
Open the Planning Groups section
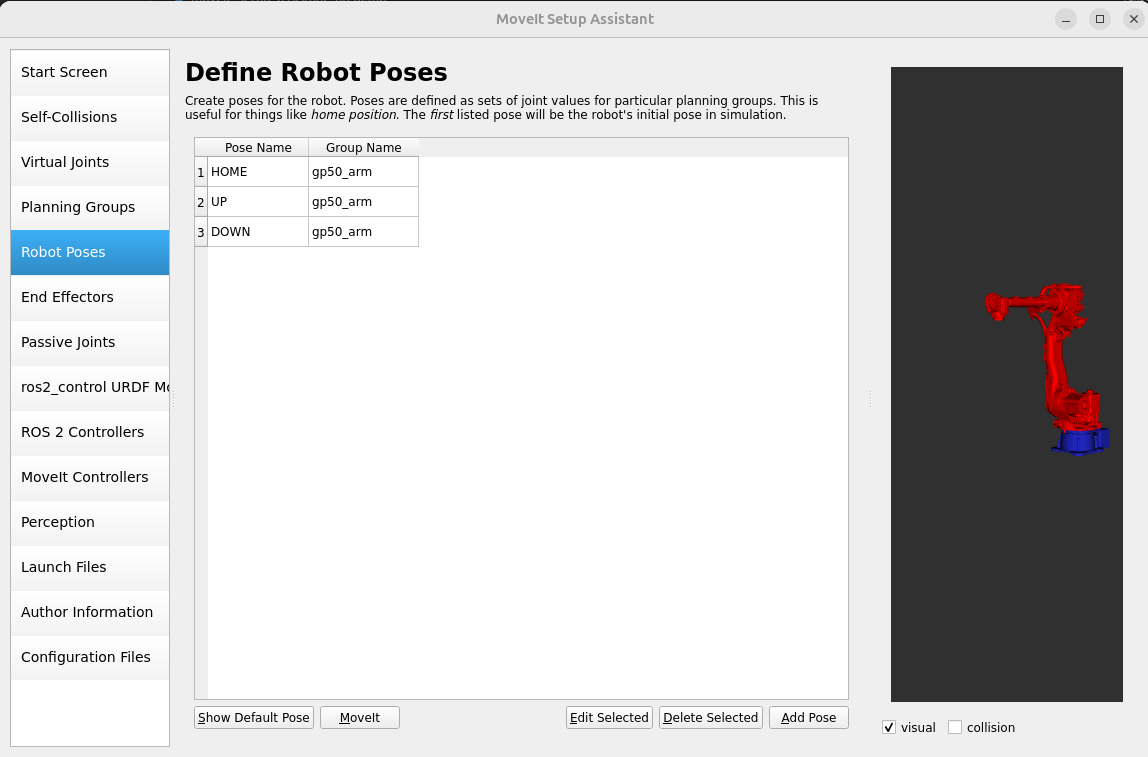tap(90, 207)
